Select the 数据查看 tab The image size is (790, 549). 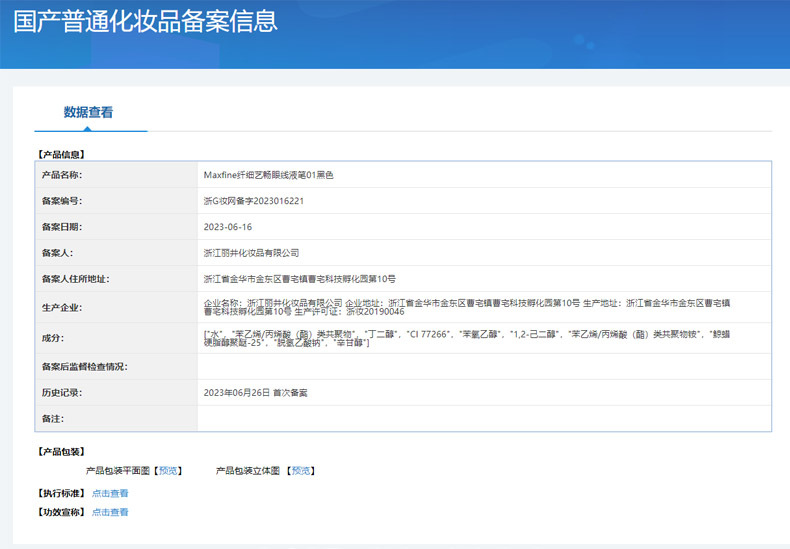[88, 112]
